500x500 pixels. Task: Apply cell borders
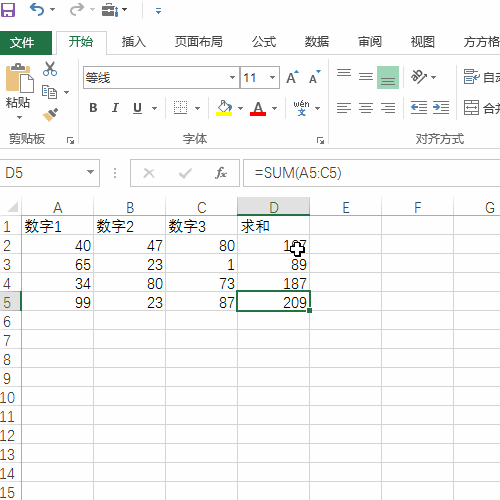pyautogui.click(x=180, y=108)
